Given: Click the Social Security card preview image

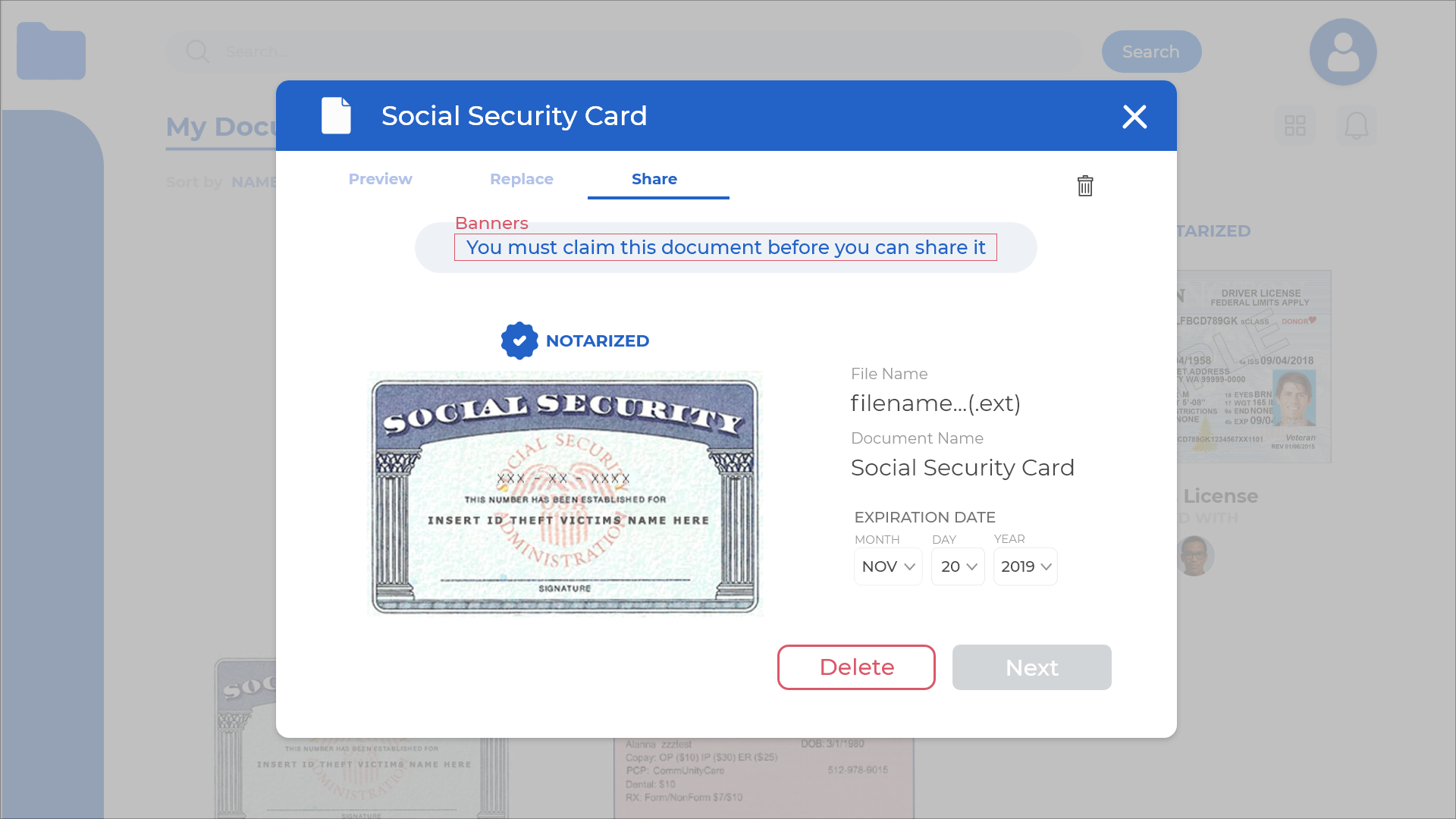Looking at the screenshot, I should point(565,493).
